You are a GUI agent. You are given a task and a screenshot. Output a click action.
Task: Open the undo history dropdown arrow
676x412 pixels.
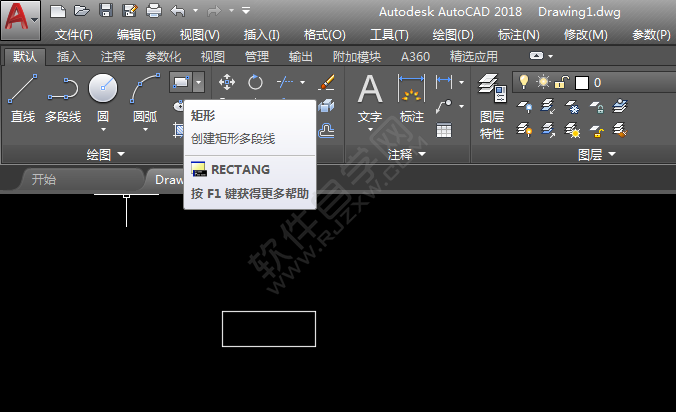195,10
